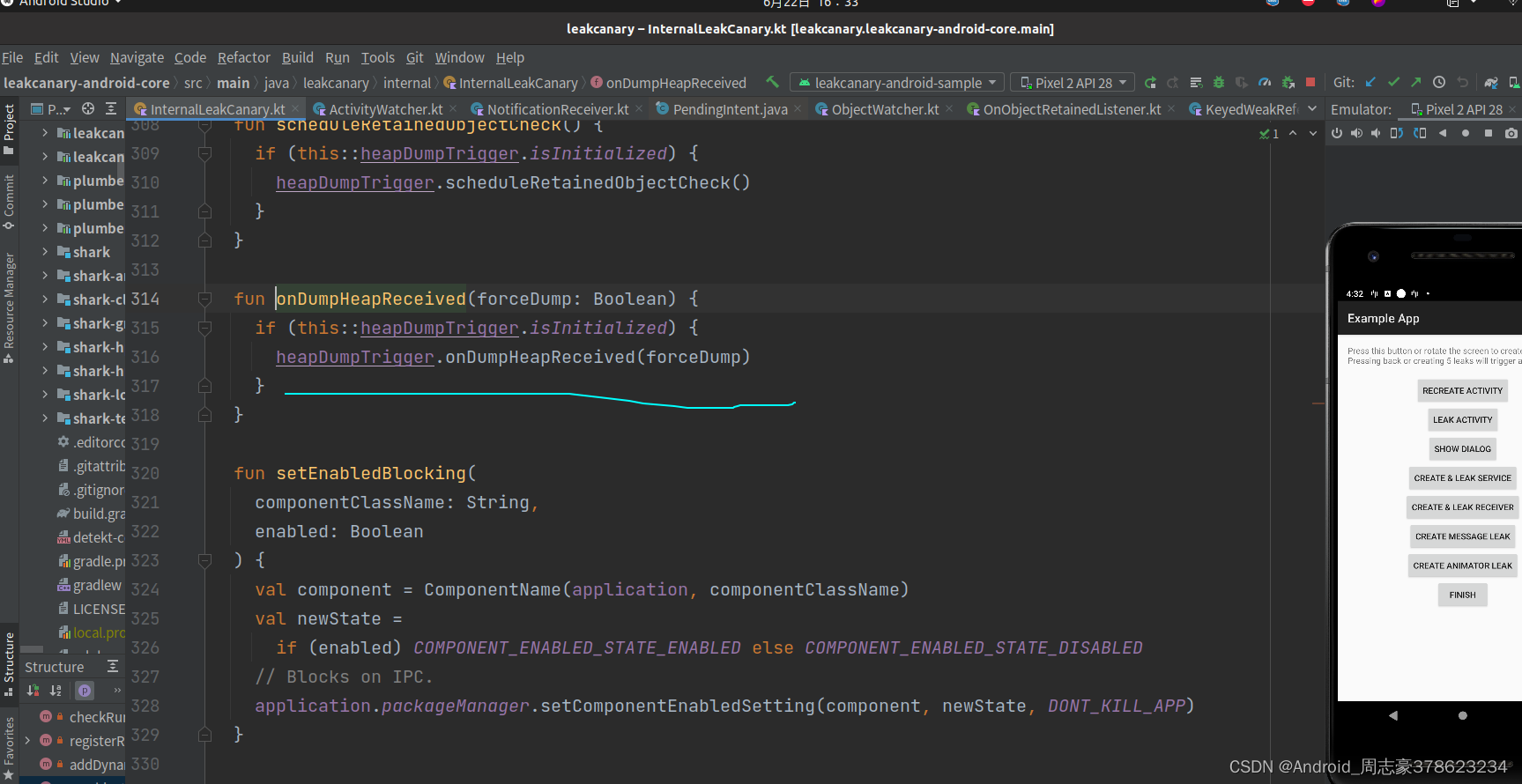Fold the onDumpHeapReceived function at line 314

204,299
